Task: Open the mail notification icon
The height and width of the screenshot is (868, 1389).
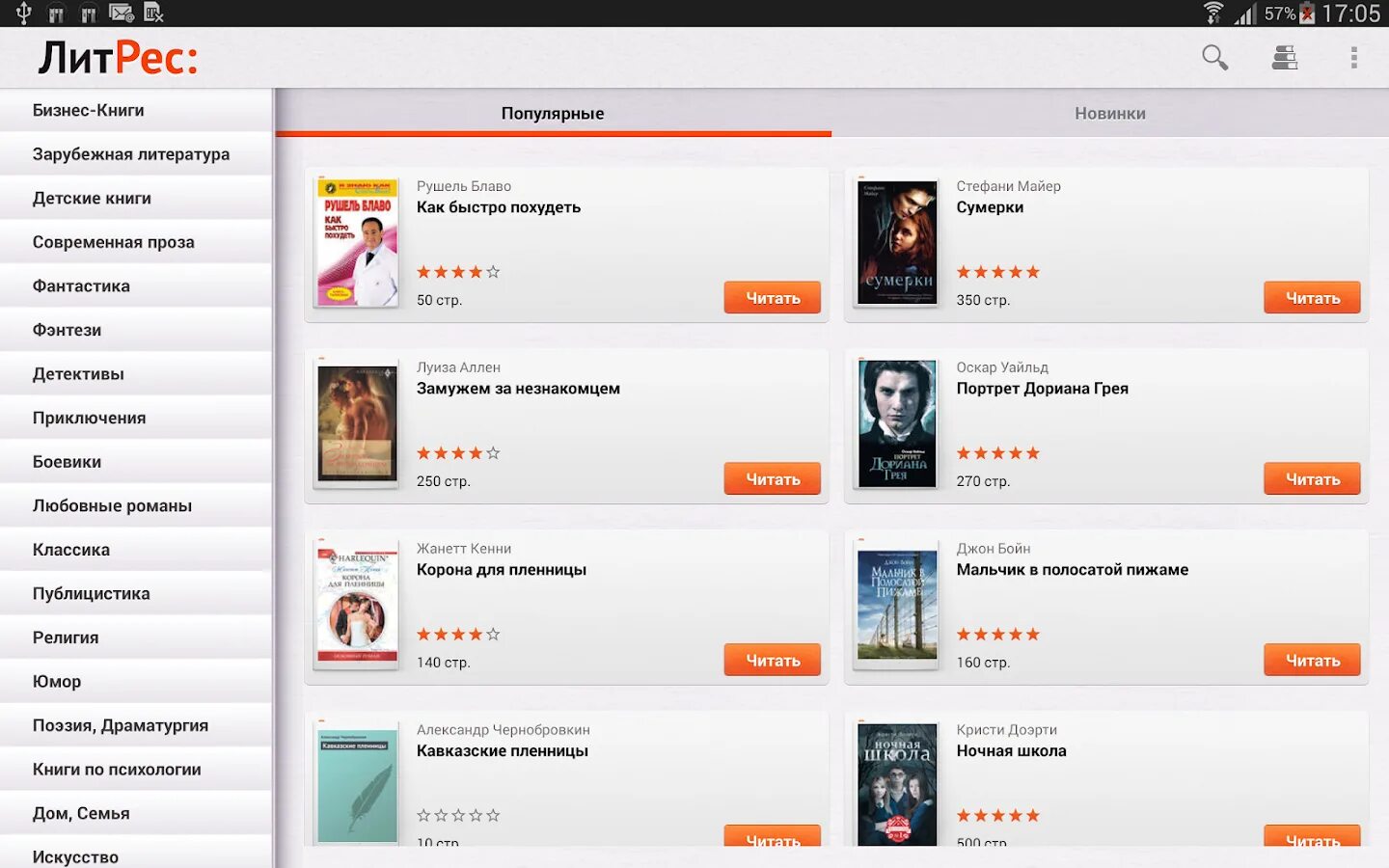Action: 121,14
